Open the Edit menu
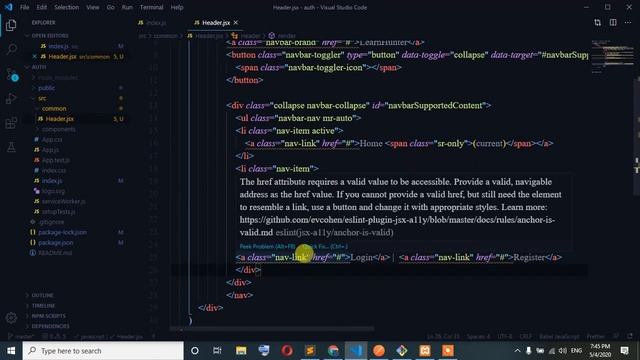 pyautogui.click(x=42, y=7)
